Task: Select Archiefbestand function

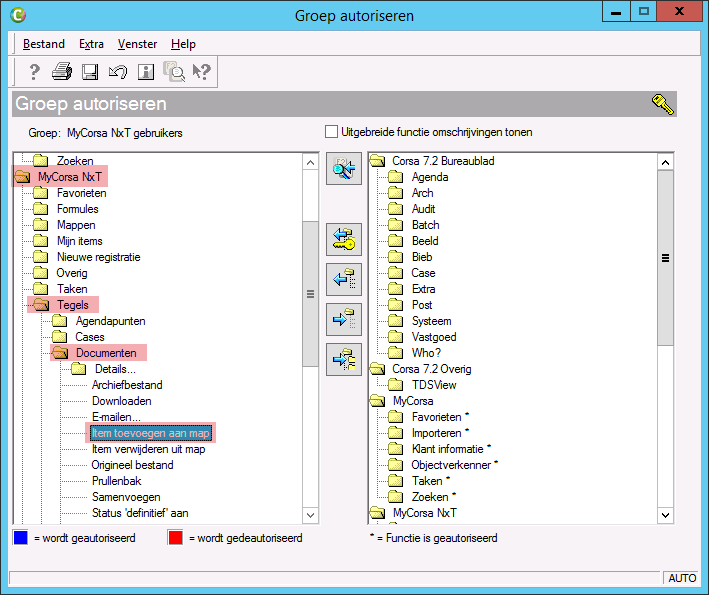Action: pos(127,385)
